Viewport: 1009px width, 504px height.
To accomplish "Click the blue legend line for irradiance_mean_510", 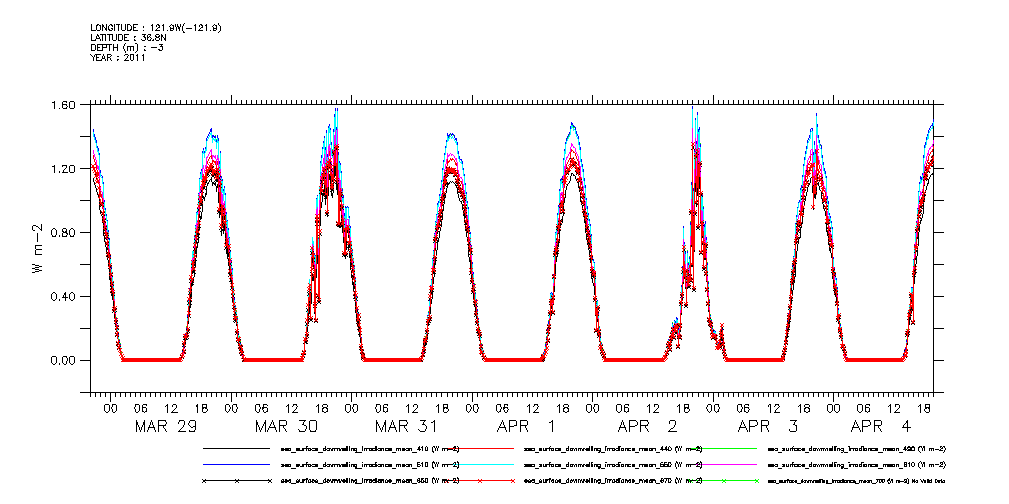I will tap(236, 464).
